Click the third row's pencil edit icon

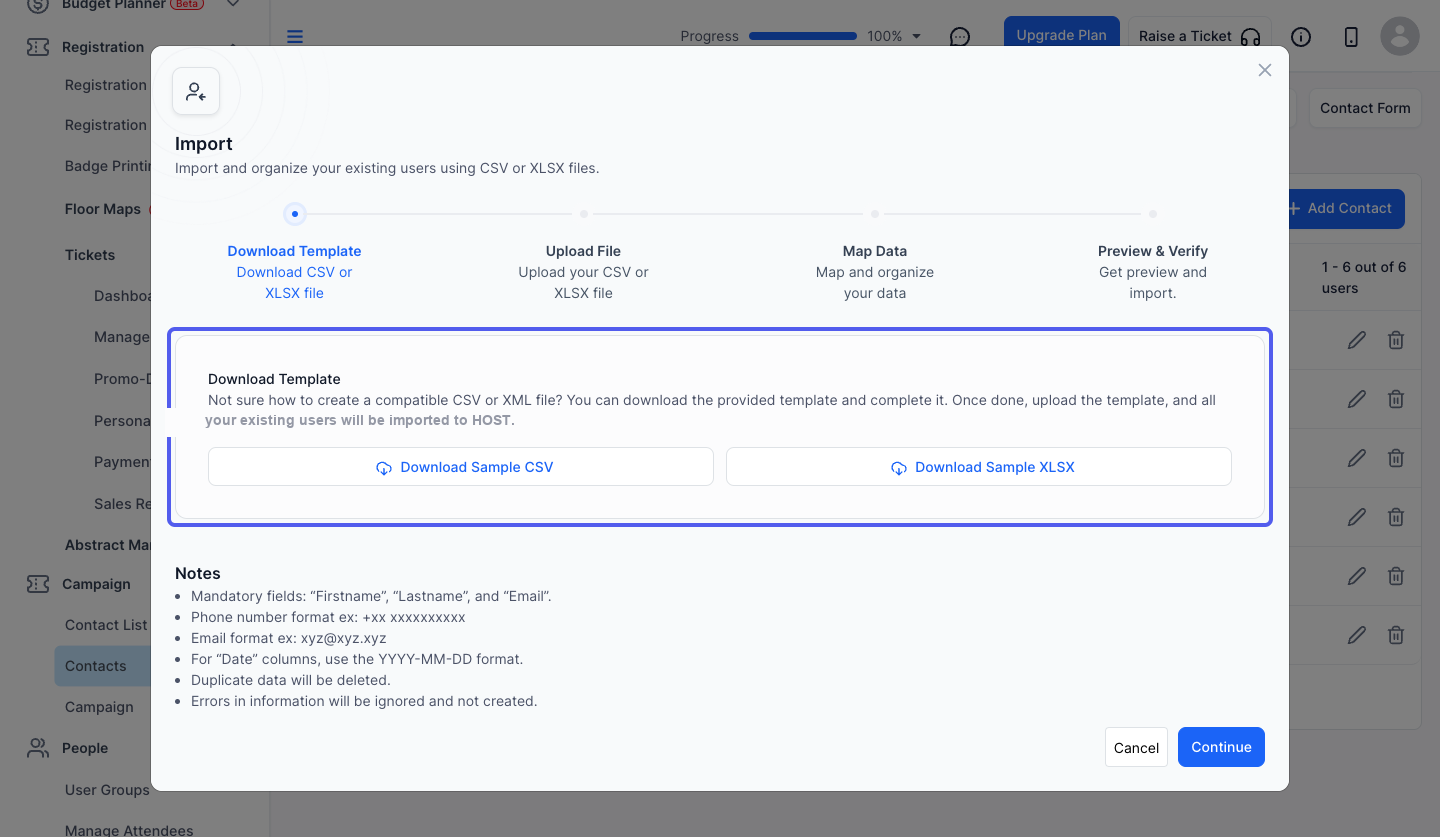(x=1357, y=458)
